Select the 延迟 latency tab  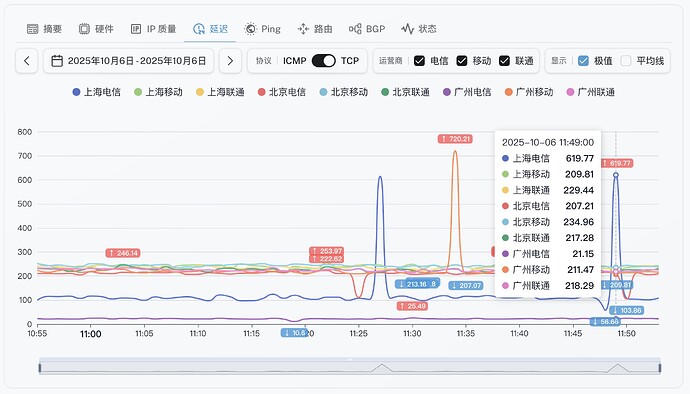point(210,29)
